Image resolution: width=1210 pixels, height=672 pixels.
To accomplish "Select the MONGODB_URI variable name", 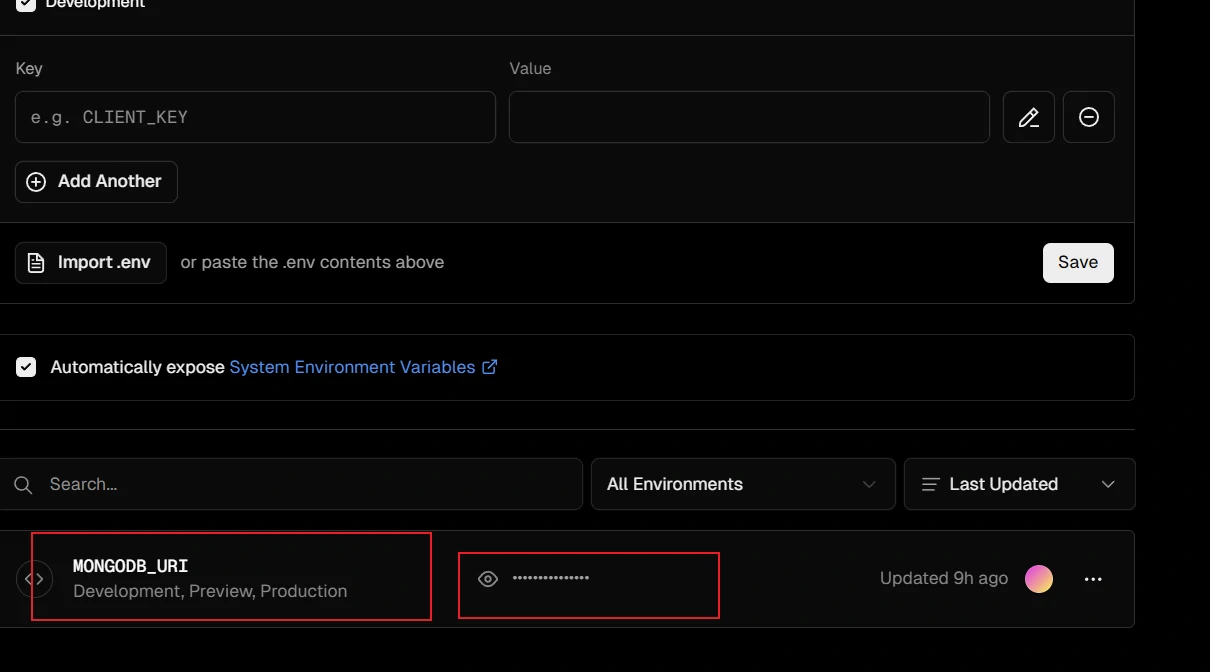I will [130, 566].
